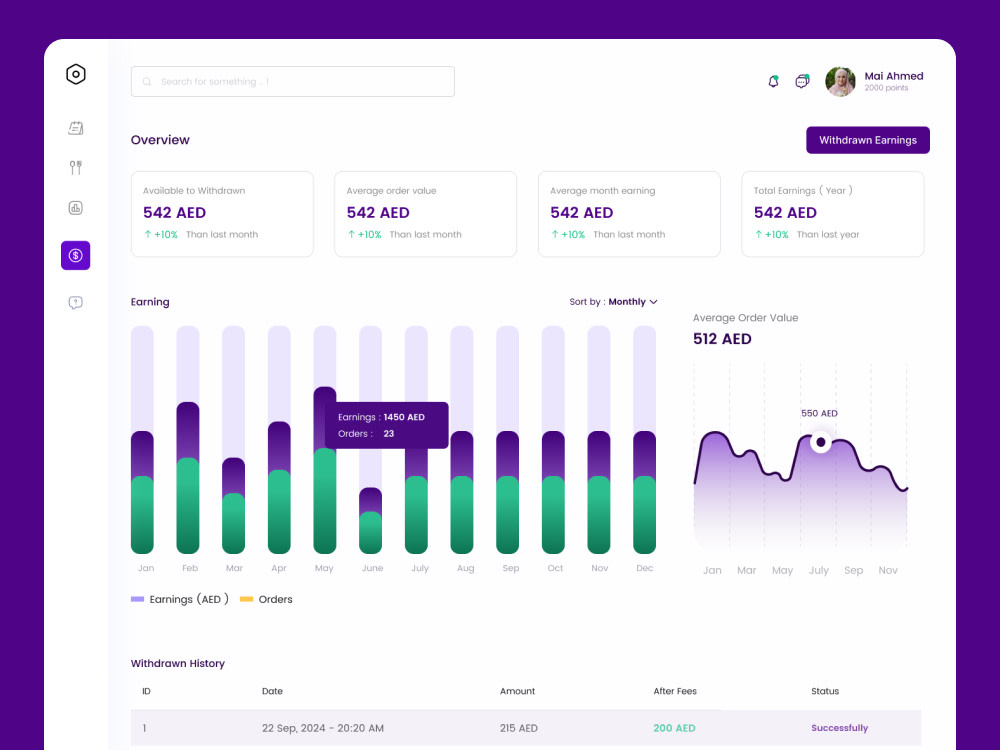Select the Average order value card

click(425, 214)
